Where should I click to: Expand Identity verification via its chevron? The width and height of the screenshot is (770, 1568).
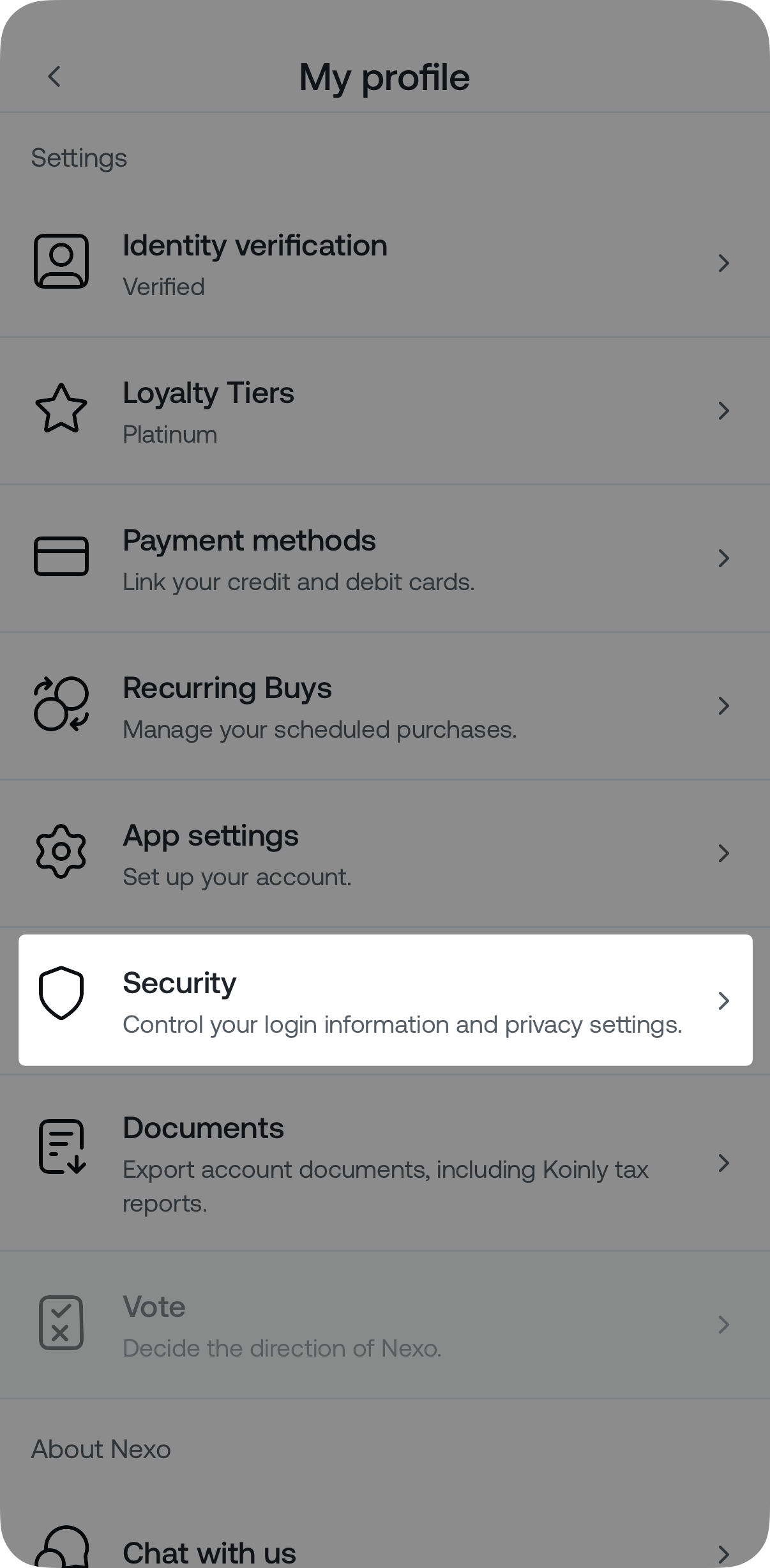pos(723,263)
